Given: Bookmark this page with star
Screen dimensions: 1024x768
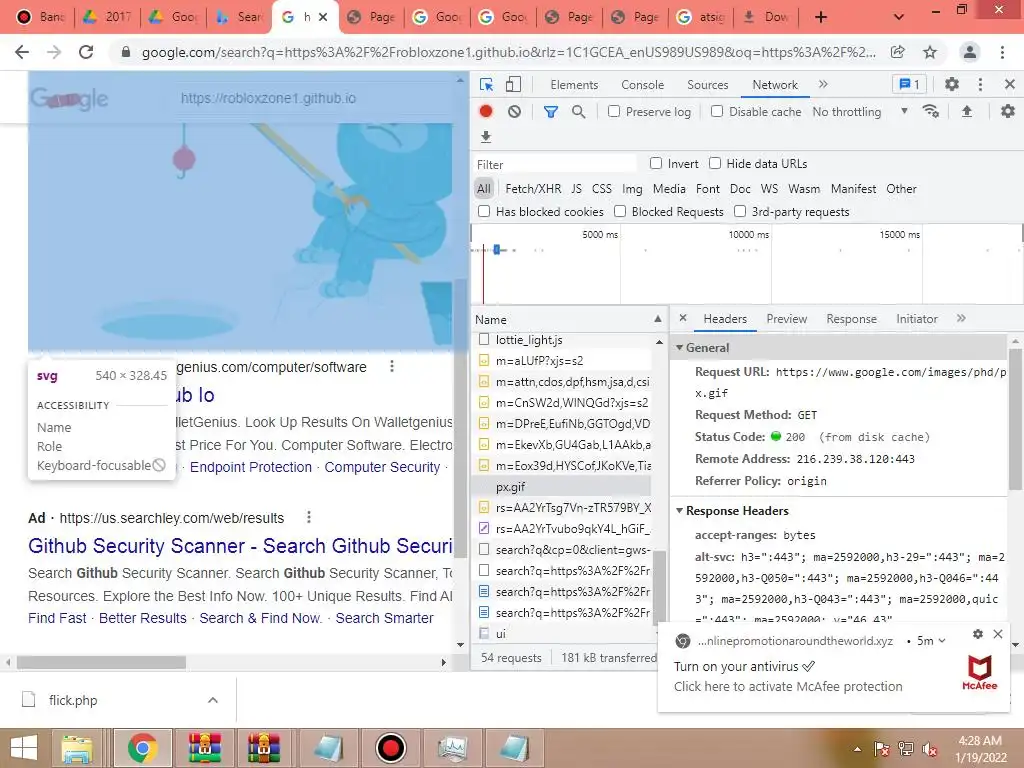Looking at the screenshot, I should pos(930,52).
